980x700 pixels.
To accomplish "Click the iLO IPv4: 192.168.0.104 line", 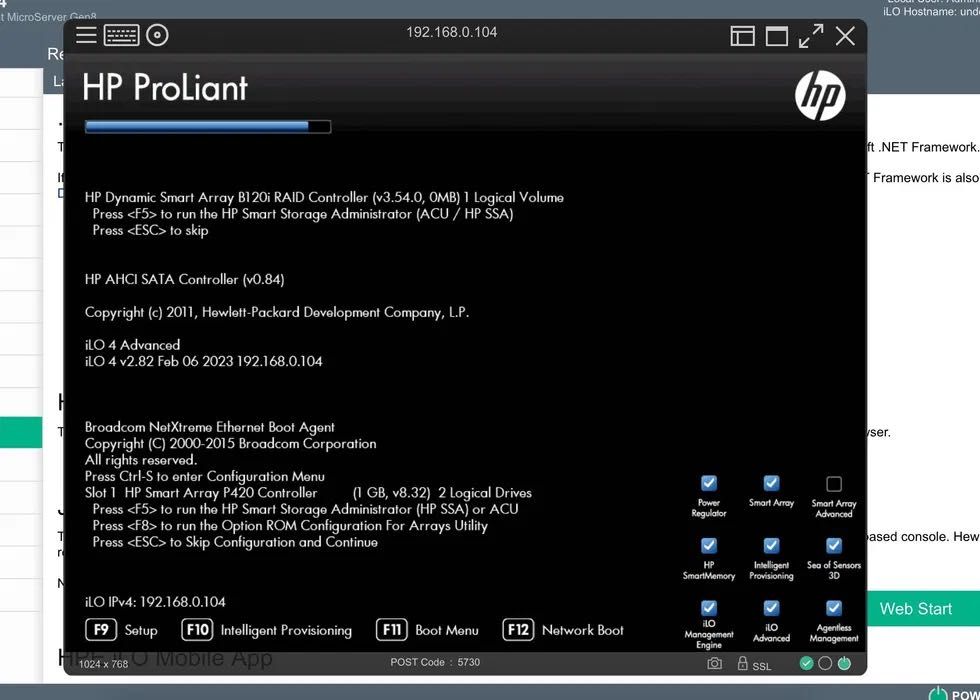I will (x=155, y=602).
